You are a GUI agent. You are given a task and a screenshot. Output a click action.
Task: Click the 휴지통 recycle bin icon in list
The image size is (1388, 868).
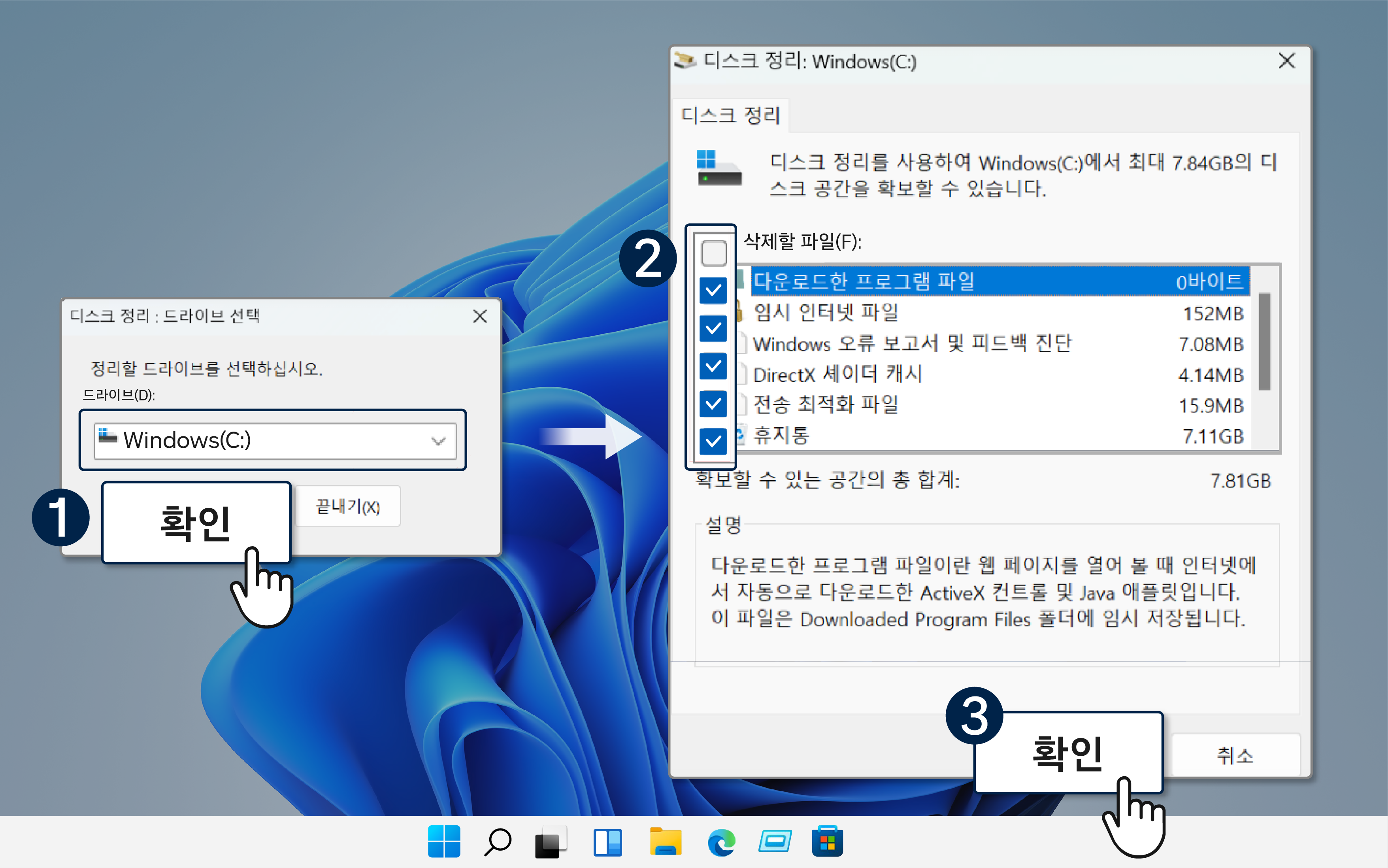(x=741, y=435)
